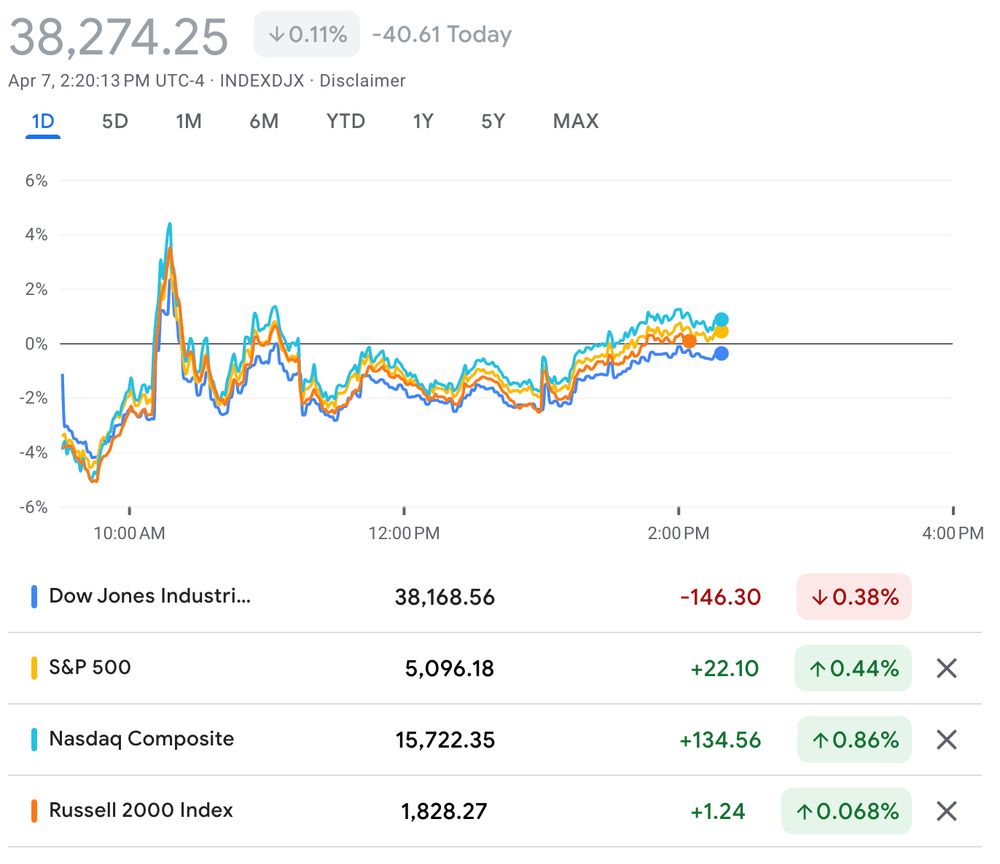Click the Russell 2000 0.068% up badge
The width and height of the screenshot is (1000, 864).
pos(846,811)
